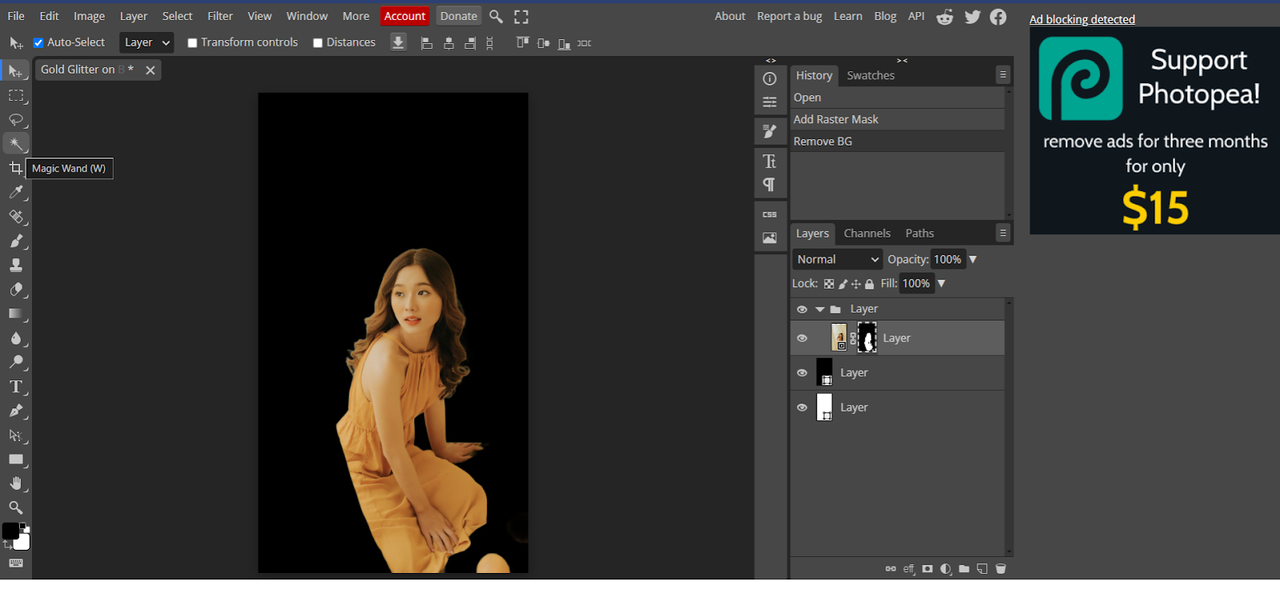Screen dimensions: 1280x601
Task: Open the History panel options menu
Action: 1002,75
